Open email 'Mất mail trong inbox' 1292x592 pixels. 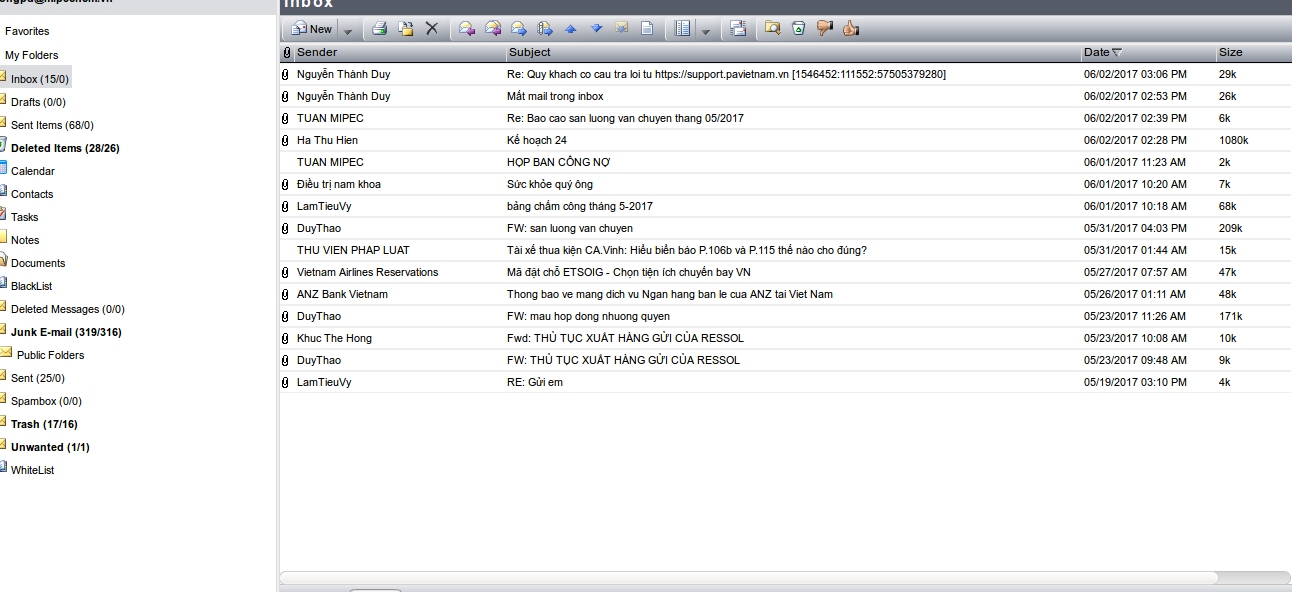click(785, 96)
